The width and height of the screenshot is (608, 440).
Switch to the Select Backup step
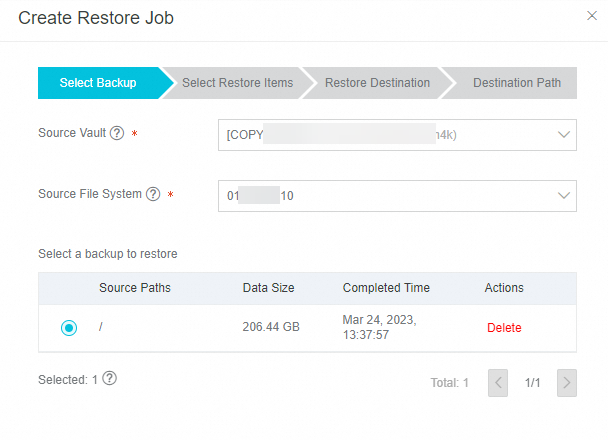tap(98, 83)
